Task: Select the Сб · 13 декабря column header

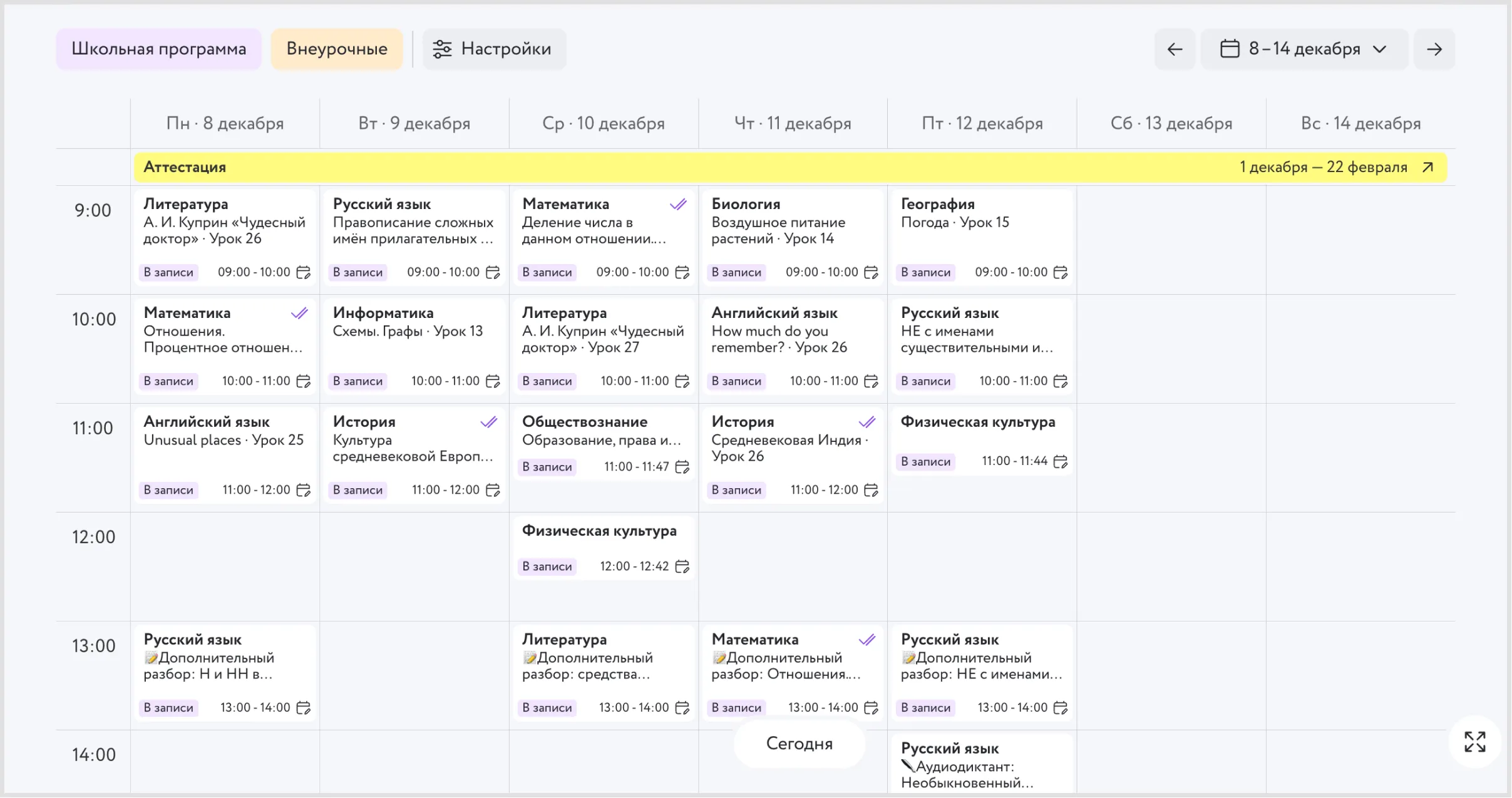Action: pos(1171,123)
